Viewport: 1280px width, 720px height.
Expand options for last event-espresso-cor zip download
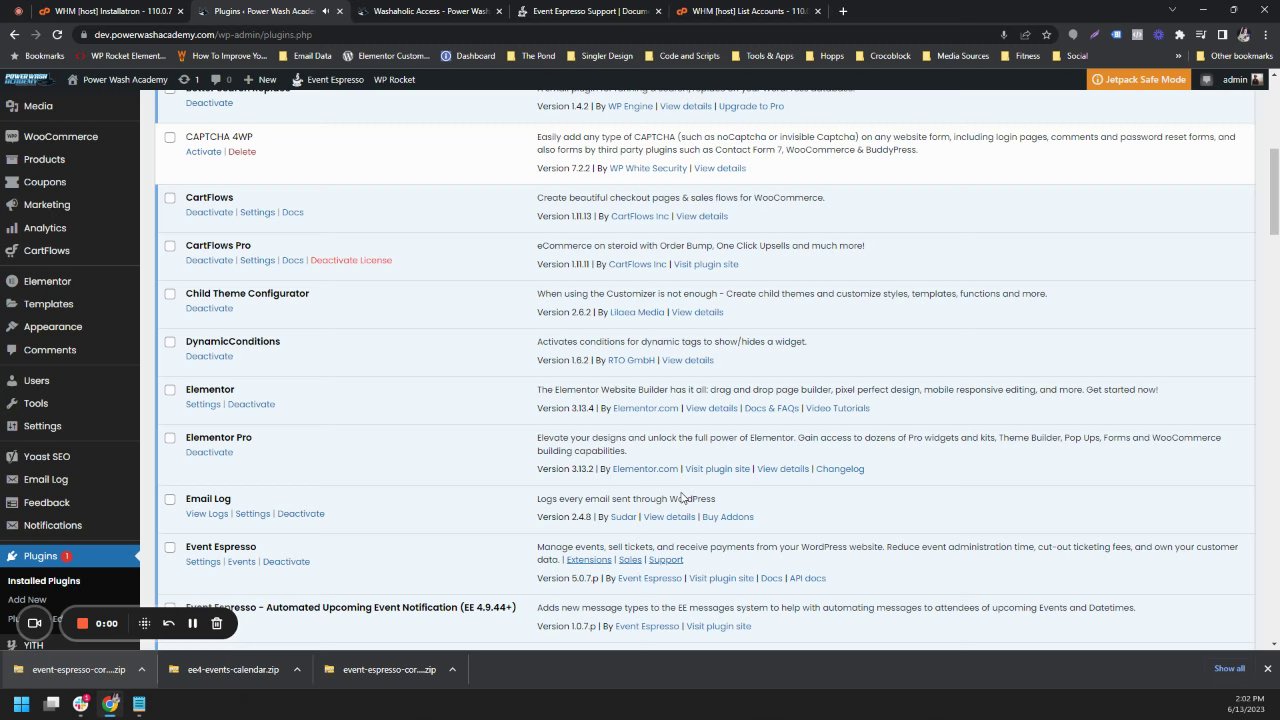(452, 670)
